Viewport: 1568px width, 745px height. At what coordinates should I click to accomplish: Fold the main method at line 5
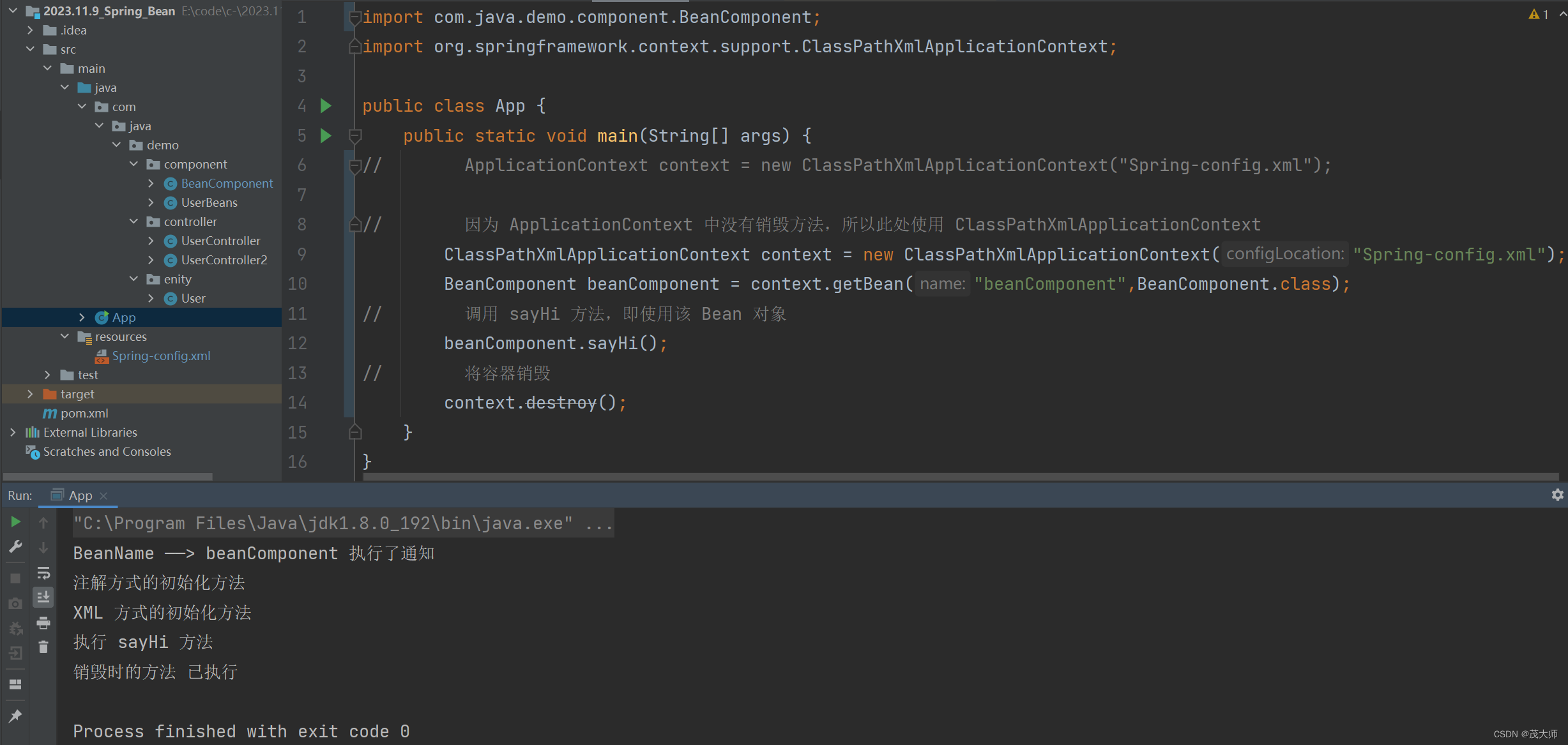[x=356, y=136]
